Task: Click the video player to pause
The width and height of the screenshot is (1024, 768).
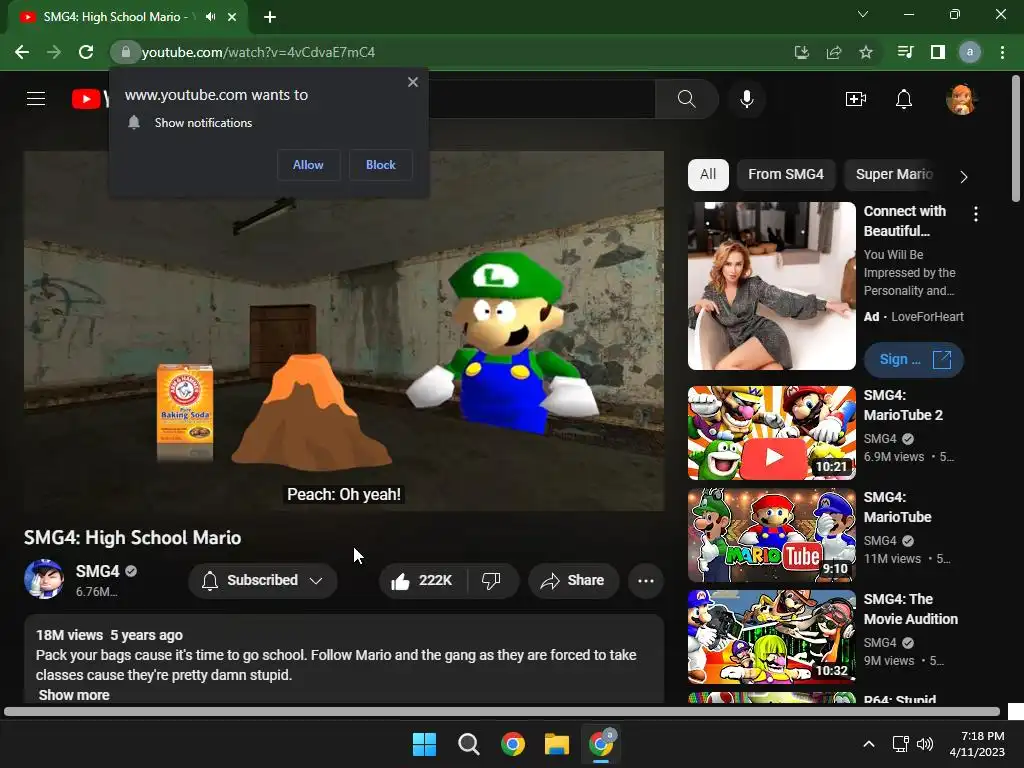Action: tap(344, 331)
